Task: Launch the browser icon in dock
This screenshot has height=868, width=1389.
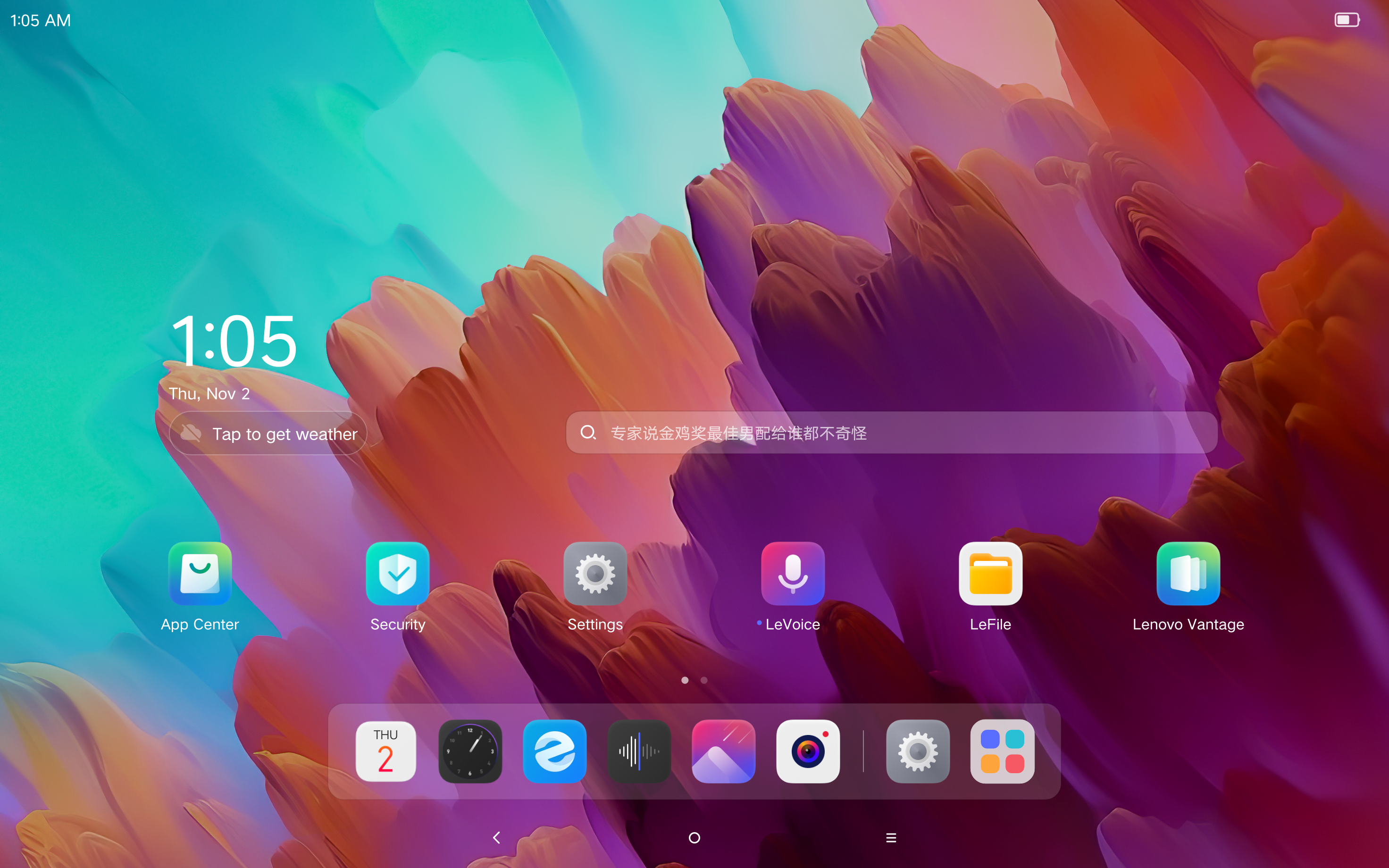Action: tap(554, 751)
